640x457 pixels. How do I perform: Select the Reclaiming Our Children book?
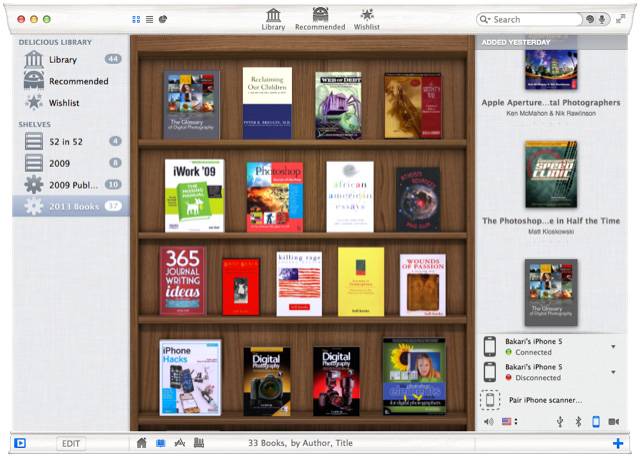click(x=267, y=103)
